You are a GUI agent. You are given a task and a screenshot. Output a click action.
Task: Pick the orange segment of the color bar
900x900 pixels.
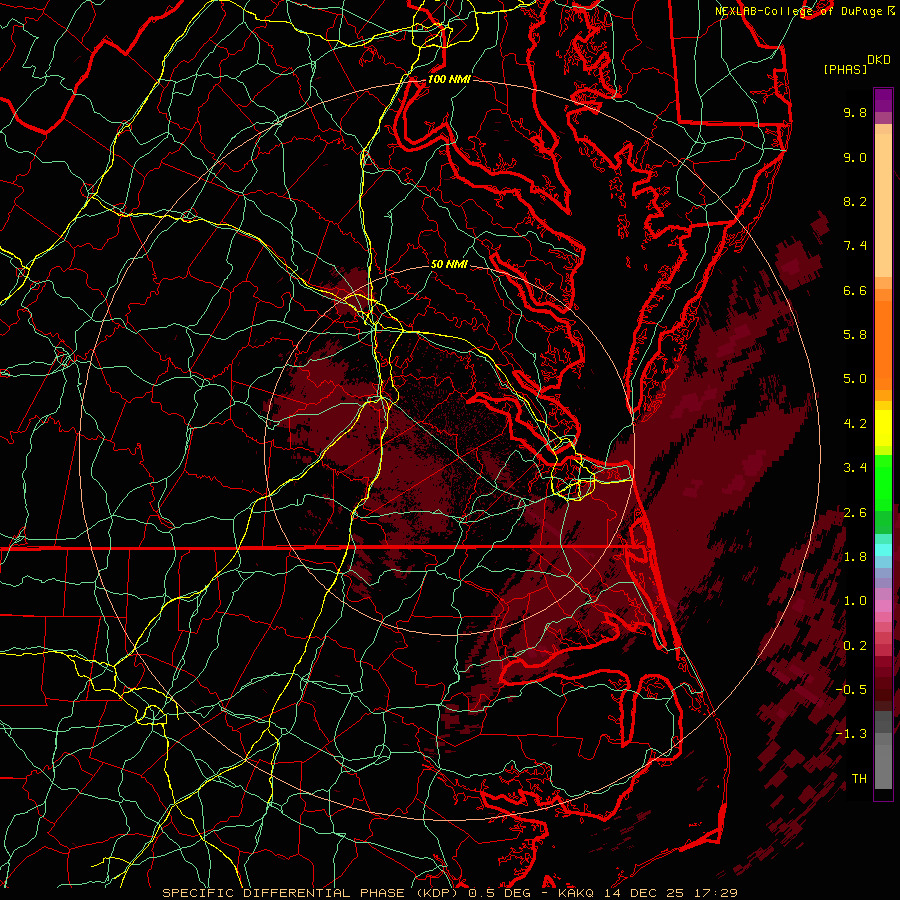tap(883, 346)
